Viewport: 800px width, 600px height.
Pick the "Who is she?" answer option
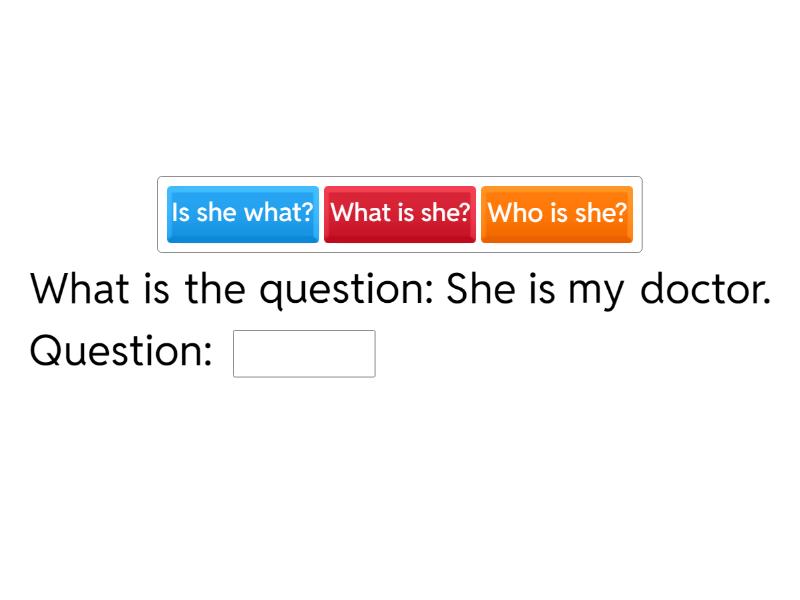pyautogui.click(x=557, y=213)
